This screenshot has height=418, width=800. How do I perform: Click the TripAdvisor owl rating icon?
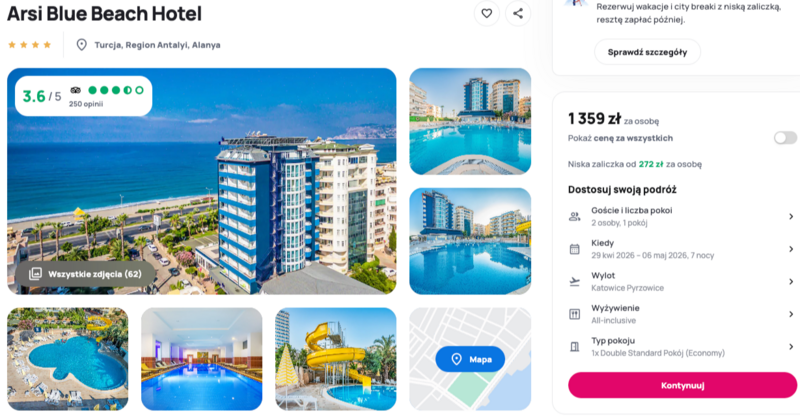pyautogui.click(x=76, y=90)
